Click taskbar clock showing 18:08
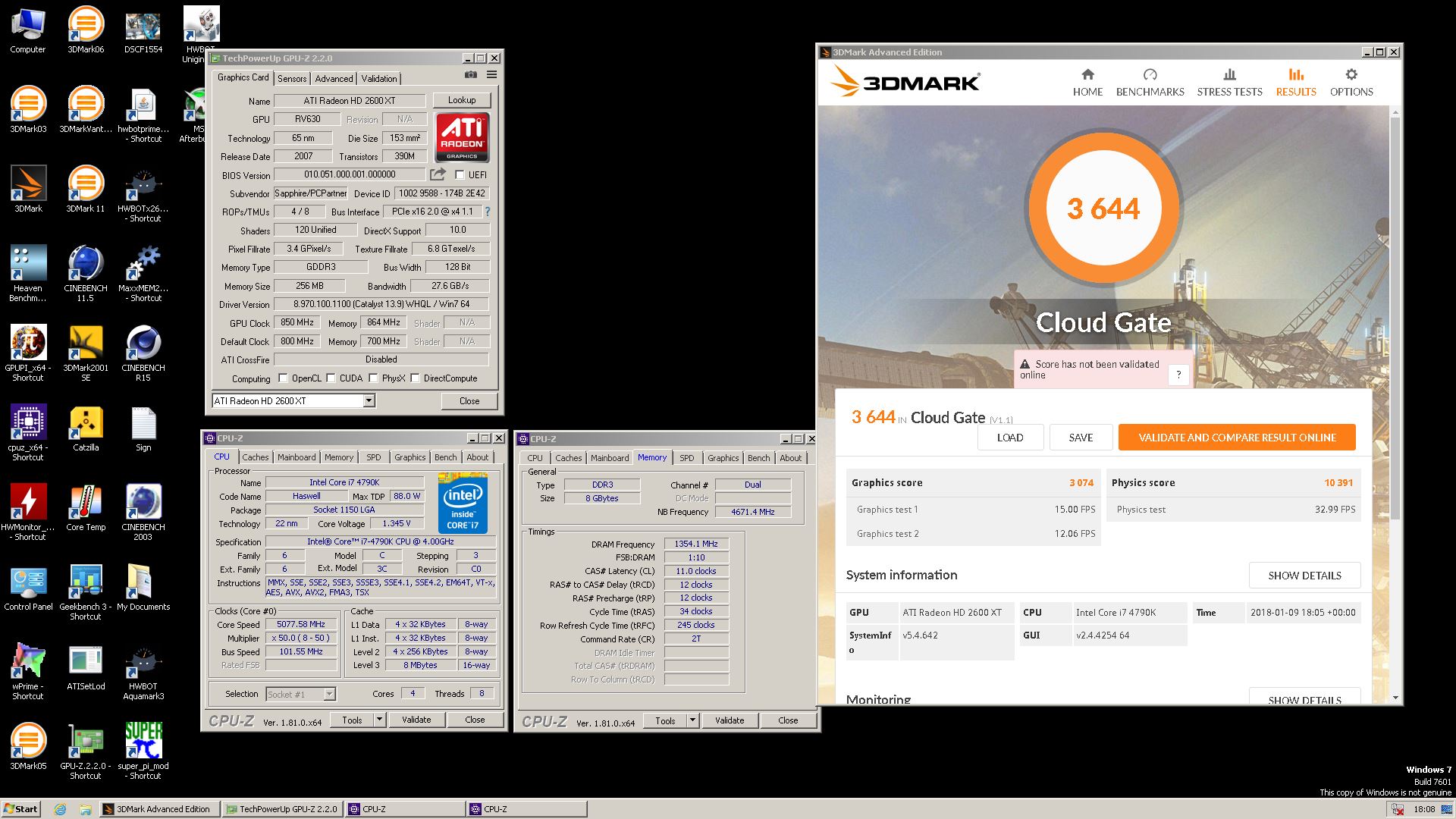1456x819 pixels. pos(1424,809)
